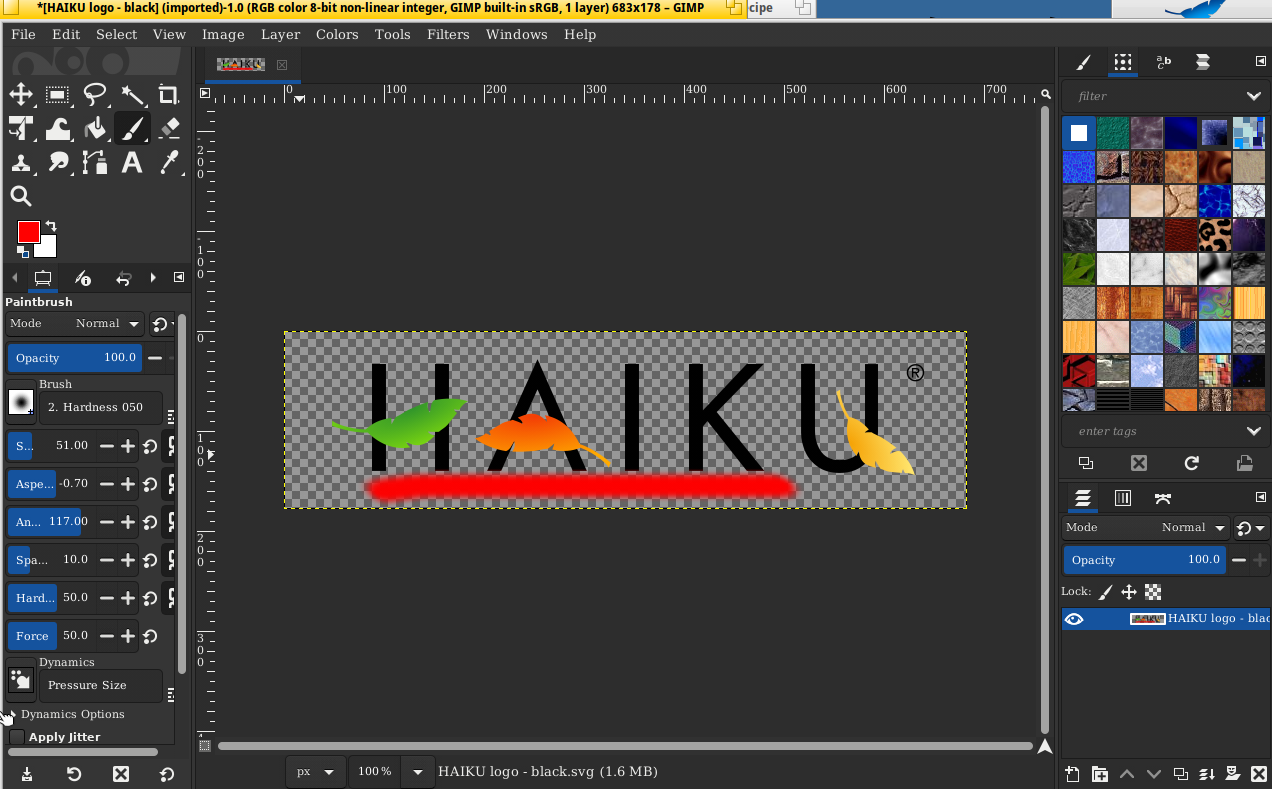
Task: Click the Pressure Size dynamics field
Action: click(x=100, y=685)
